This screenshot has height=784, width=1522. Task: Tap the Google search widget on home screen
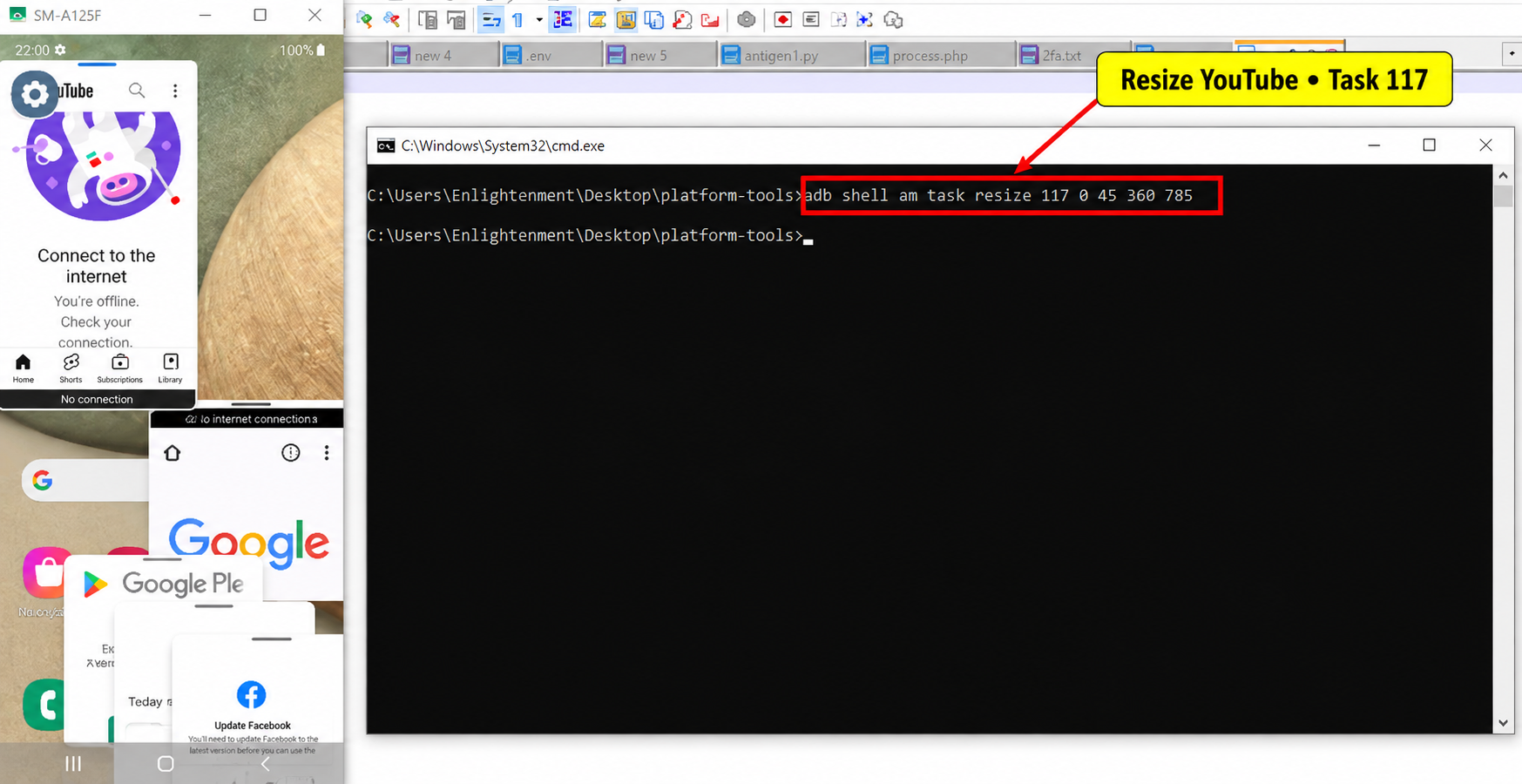point(85,480)
